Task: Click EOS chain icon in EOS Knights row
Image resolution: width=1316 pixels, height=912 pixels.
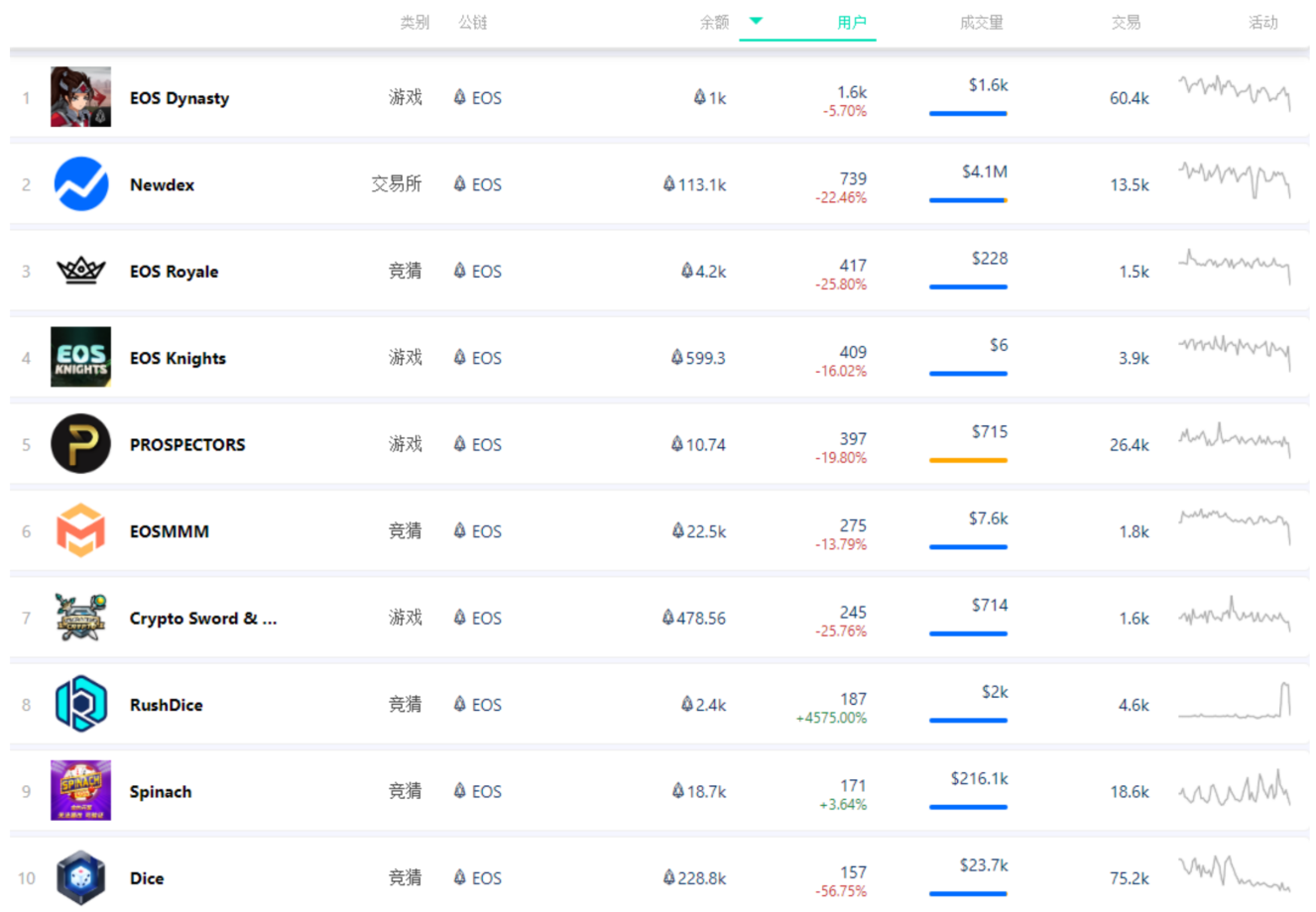Action: pos(459,357)
